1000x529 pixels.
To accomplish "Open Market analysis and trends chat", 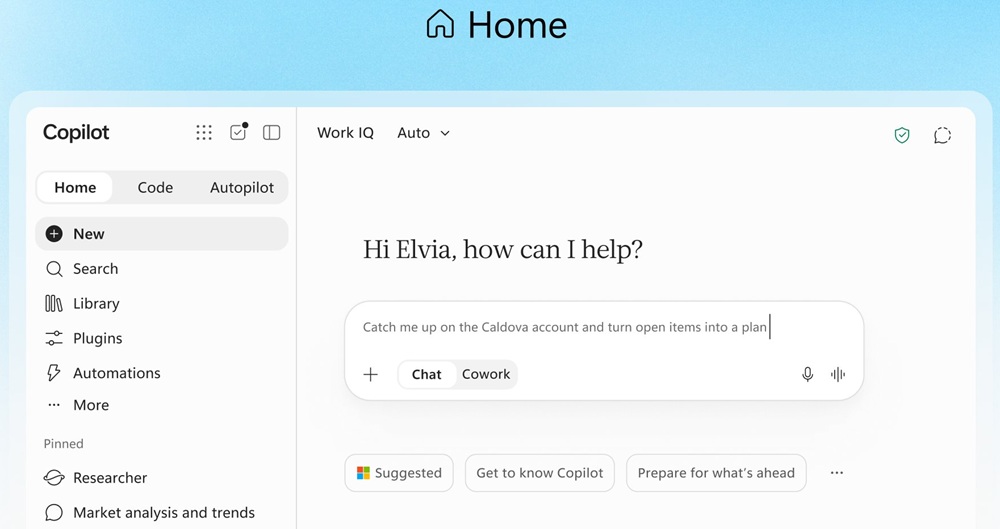I will point(161,512).
